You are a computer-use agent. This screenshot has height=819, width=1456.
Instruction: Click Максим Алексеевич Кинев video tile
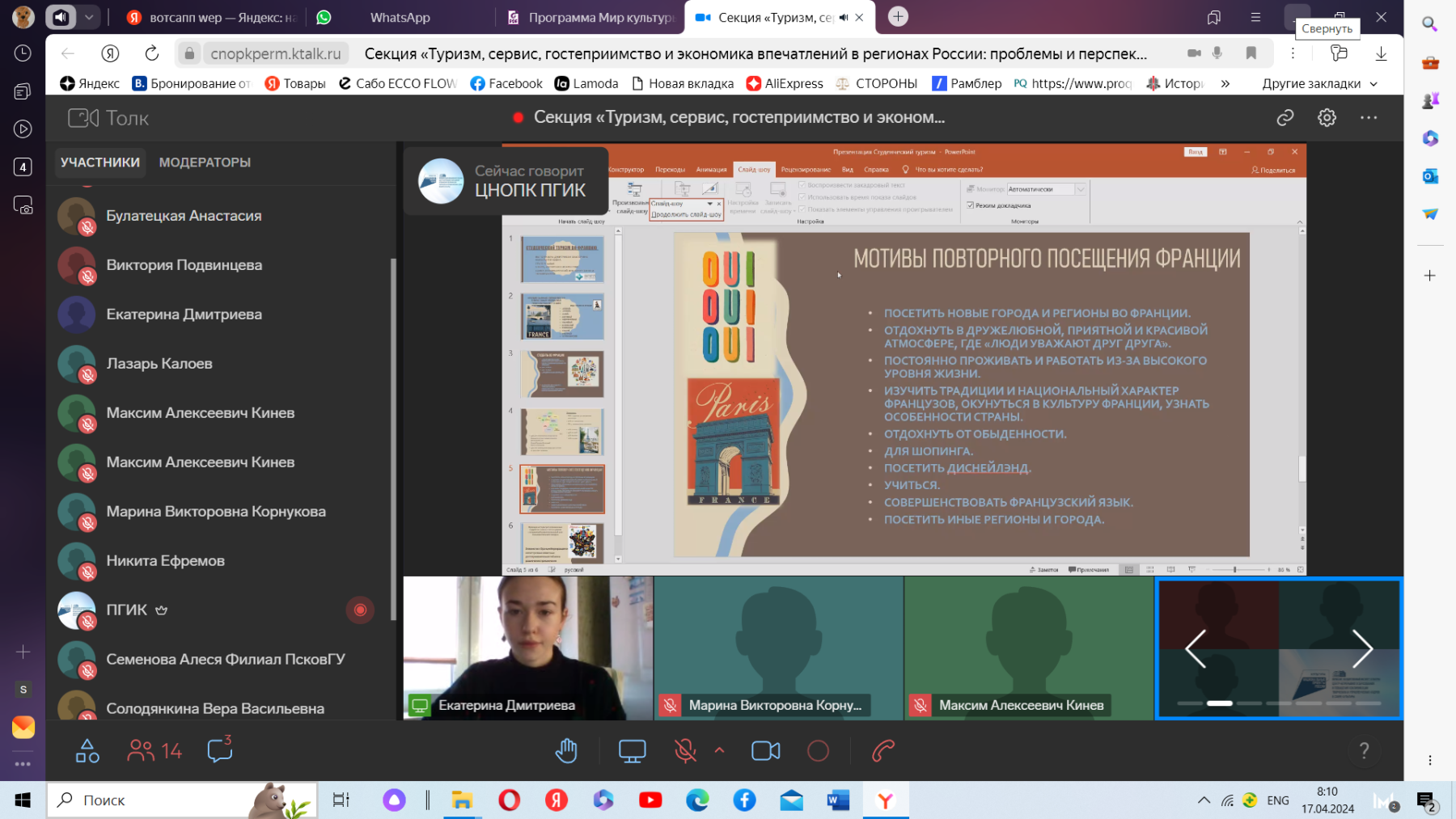pyautogui.click(x=1029, y=648)
